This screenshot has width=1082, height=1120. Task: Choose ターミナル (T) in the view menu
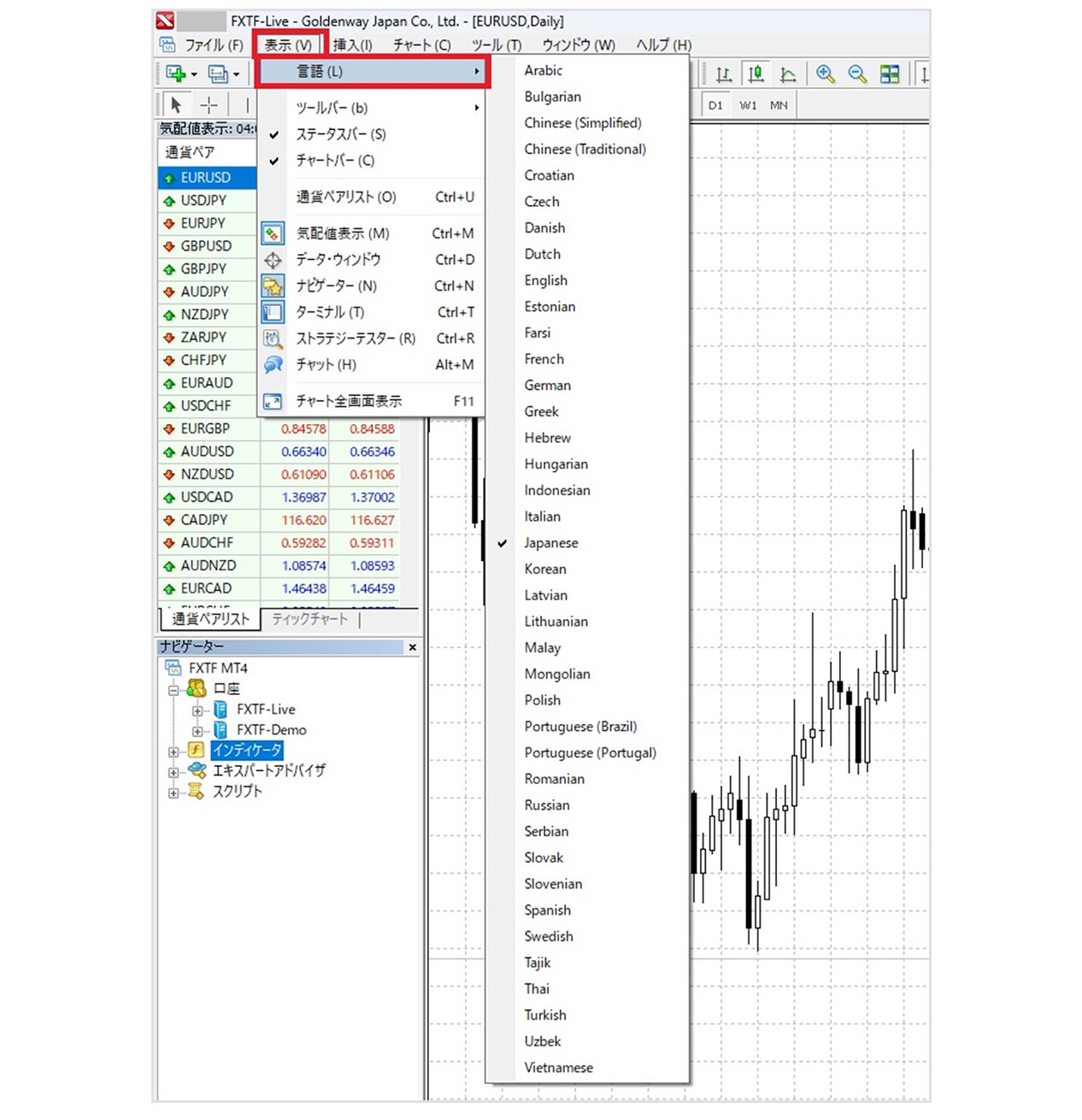[373, 312]
